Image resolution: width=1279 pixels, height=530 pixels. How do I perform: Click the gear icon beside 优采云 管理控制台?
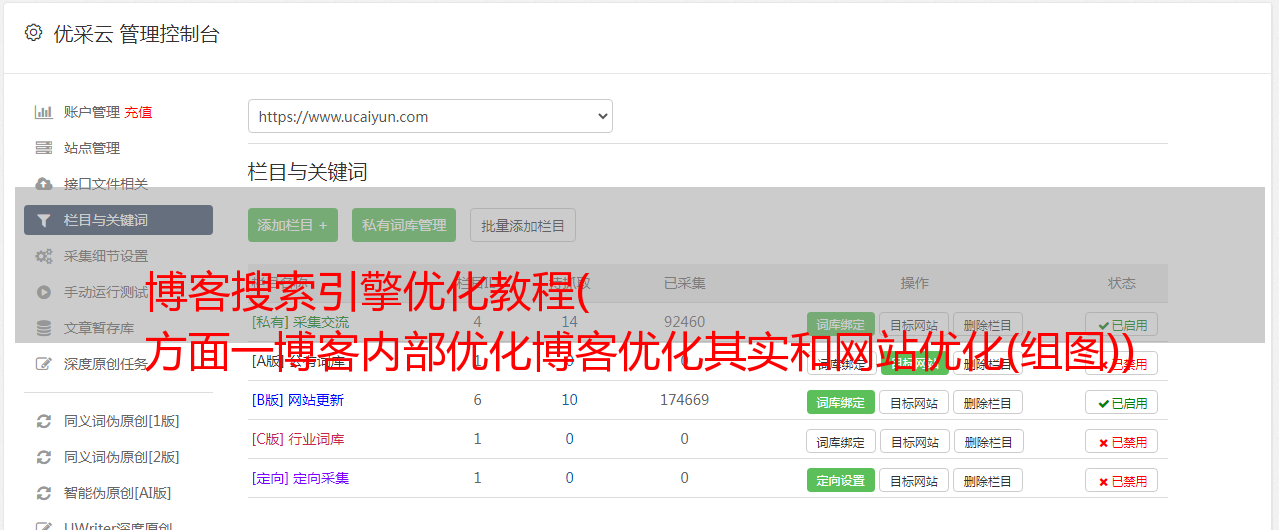click(33, 33)
